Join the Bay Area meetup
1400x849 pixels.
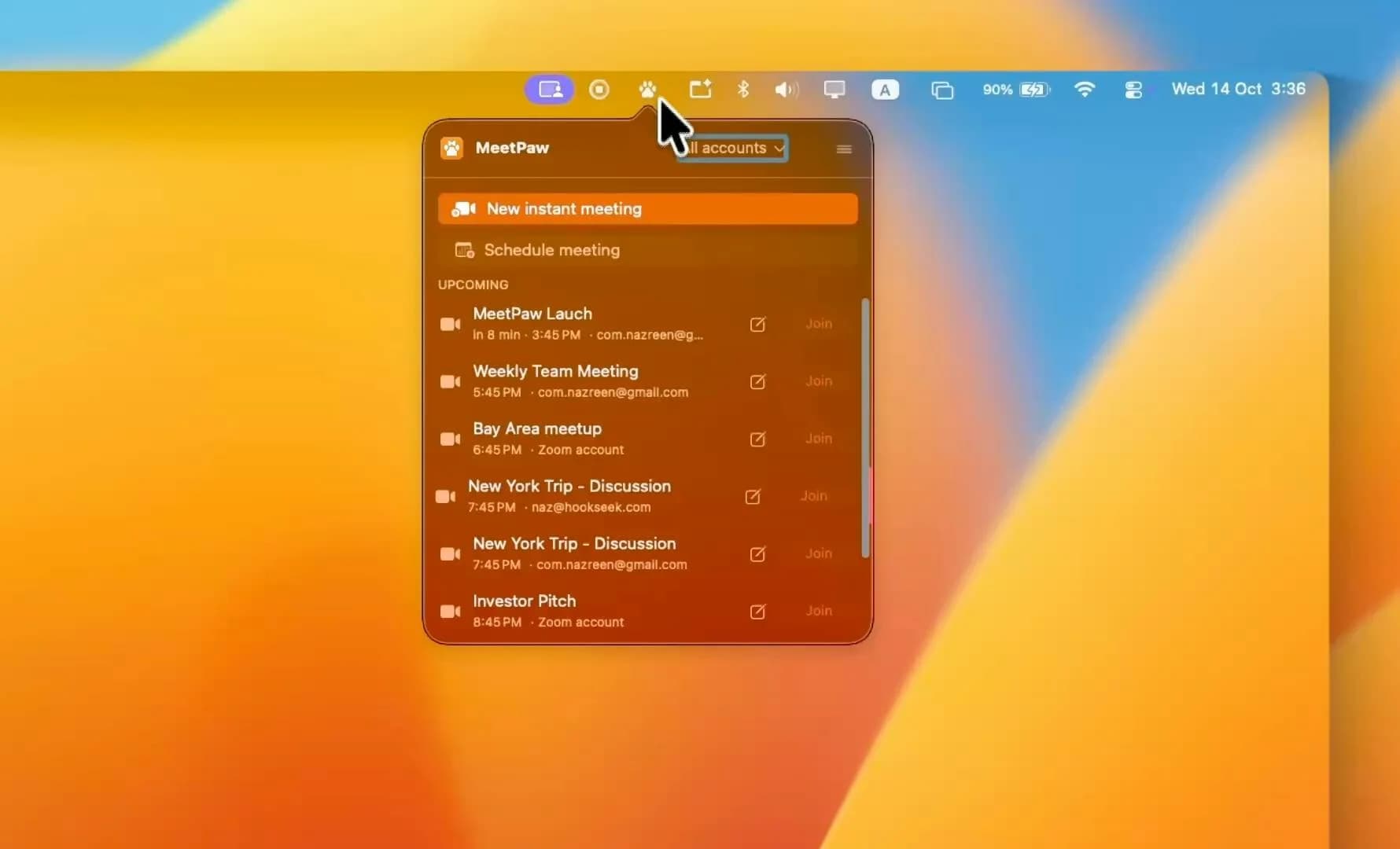point(819,439)
